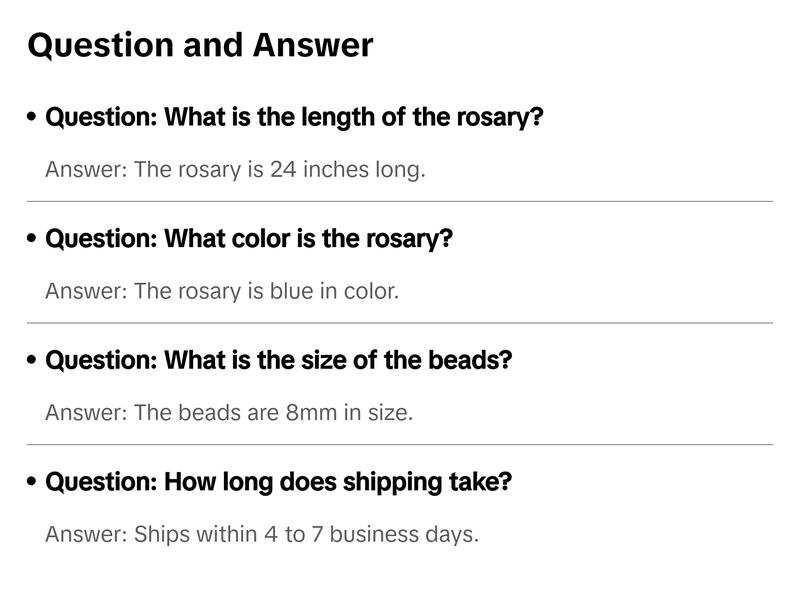Click the divider line below the rosary length answer
The width and height of the screenshot is (800, 598).
[x=400, y=201]
